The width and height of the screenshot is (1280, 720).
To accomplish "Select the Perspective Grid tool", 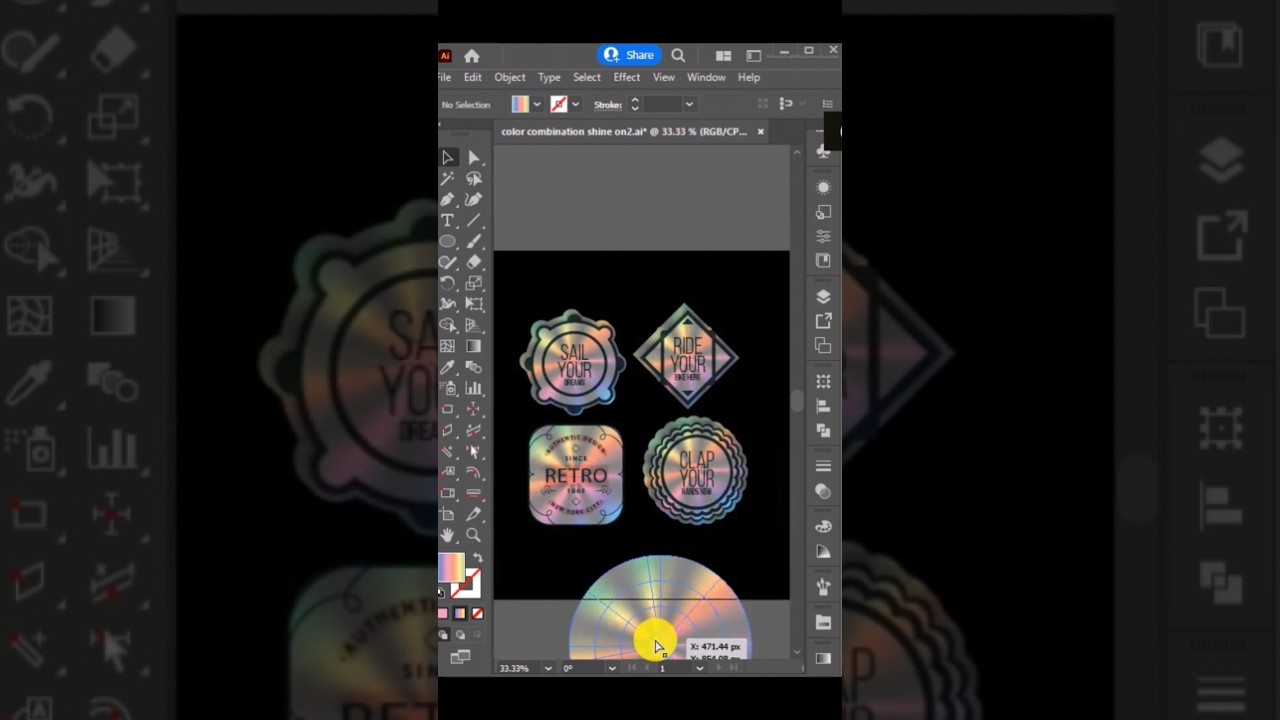I will pyautogui.click(x=474, y=325).
